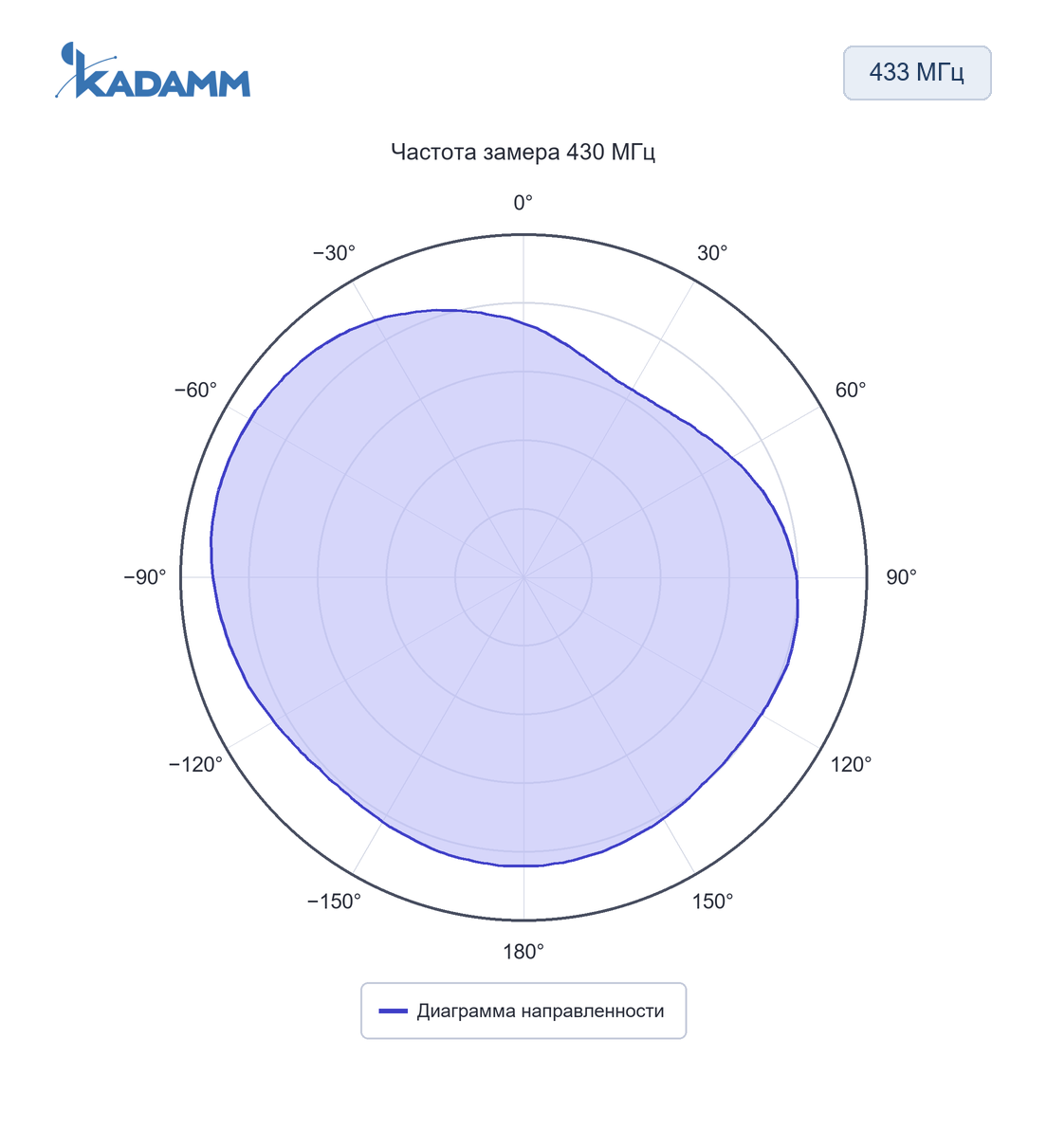Click the chart title 'Частота замера 430 МГц'
The height and width of the screenshot is (1148, 1047).
click(x=523, y=152)
